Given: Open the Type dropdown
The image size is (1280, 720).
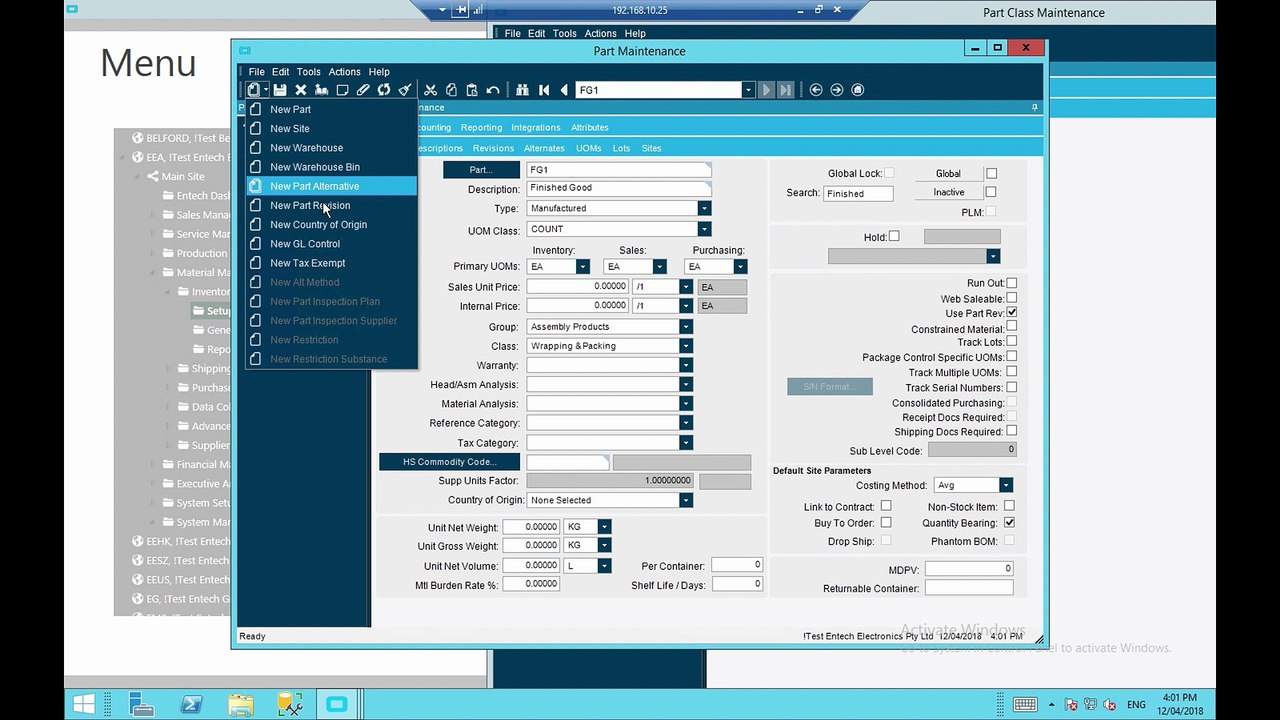Looking at the screenshot, I should 704,208.
